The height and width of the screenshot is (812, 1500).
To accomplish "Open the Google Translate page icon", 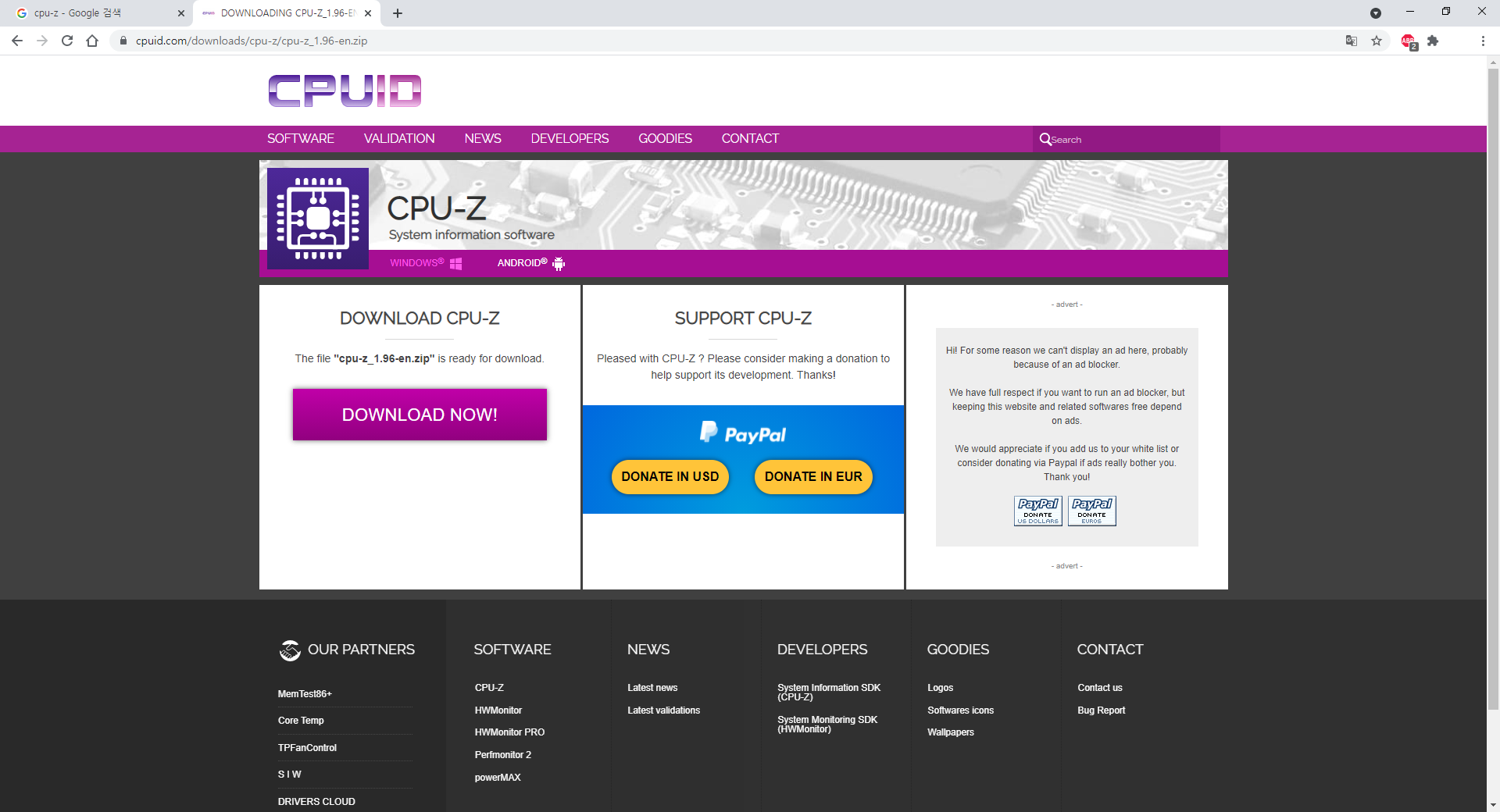I will pyautogui.click(x=1352, y=41).
